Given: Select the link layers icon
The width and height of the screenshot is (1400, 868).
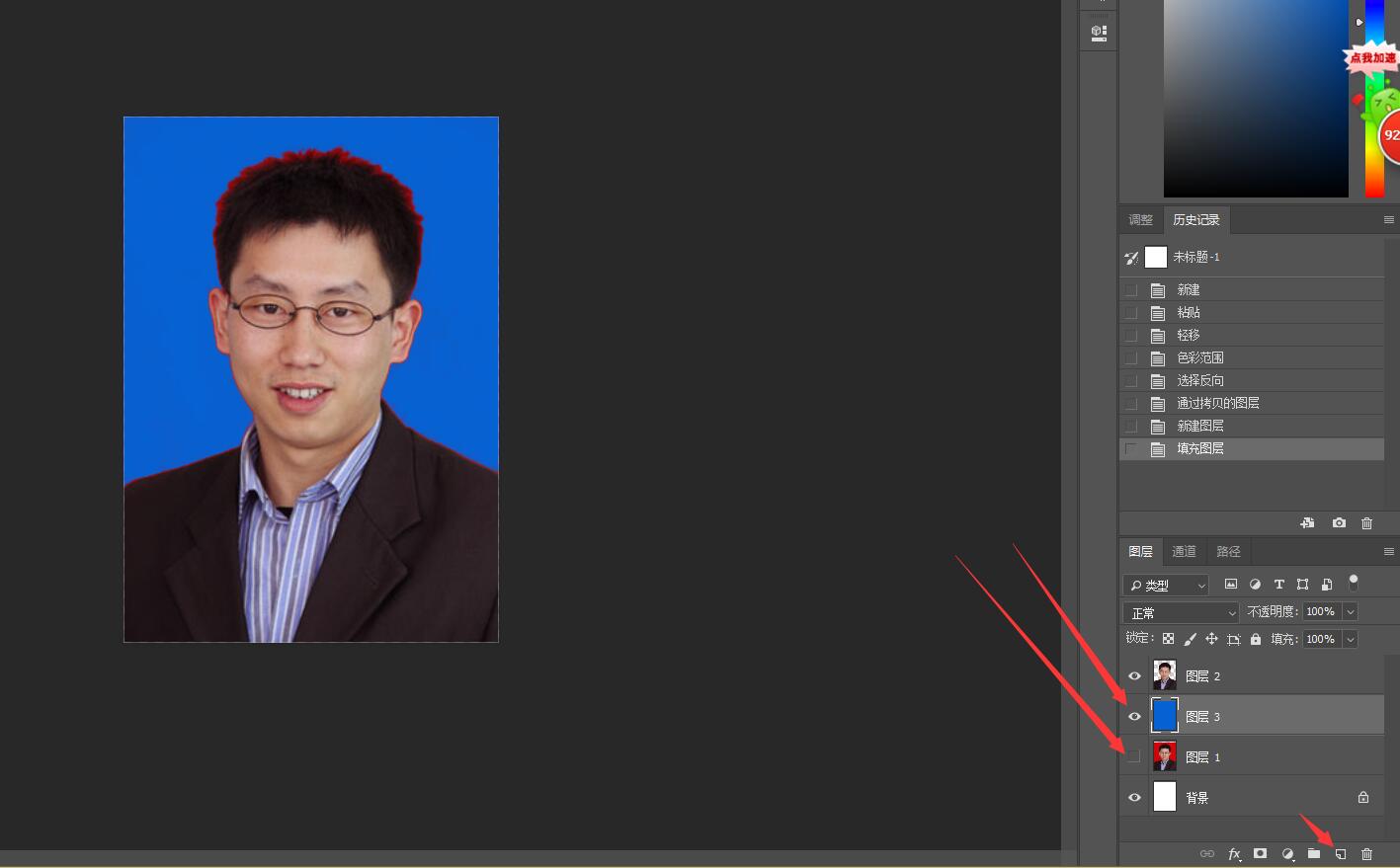Looking at the screenshot, I should (1207, 853).
